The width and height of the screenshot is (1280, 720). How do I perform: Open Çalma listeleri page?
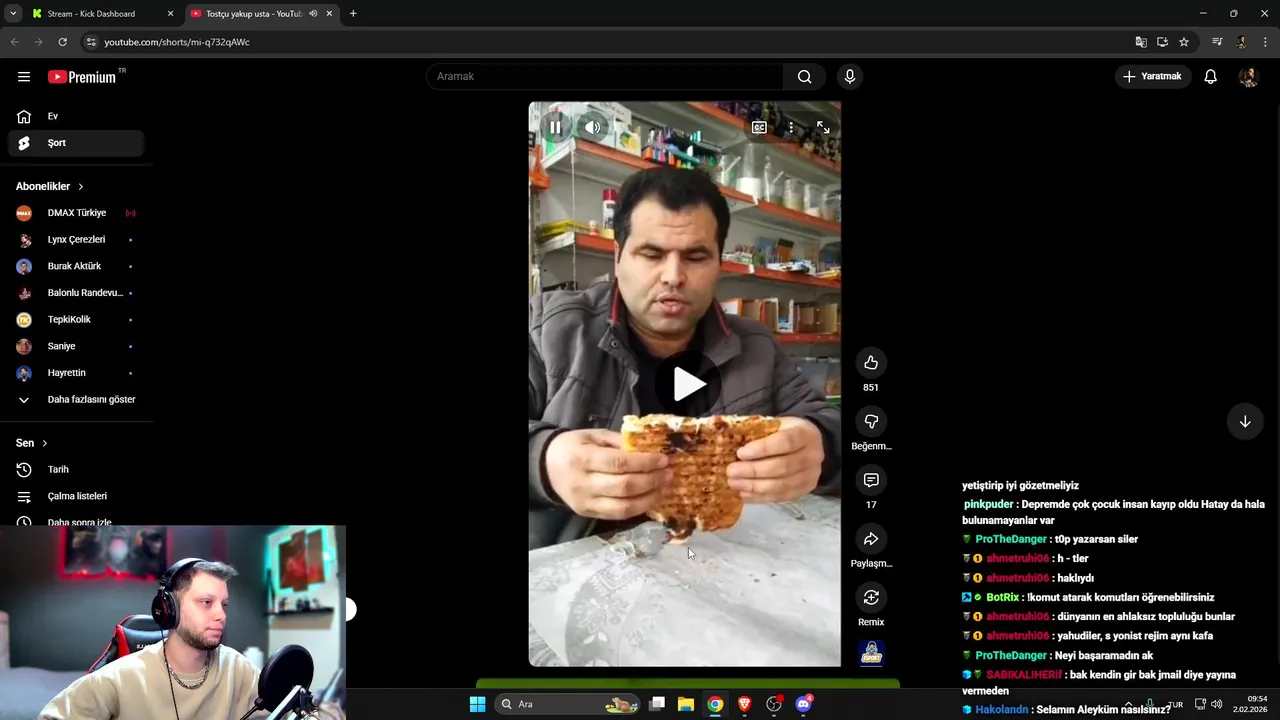coord(76,496)
